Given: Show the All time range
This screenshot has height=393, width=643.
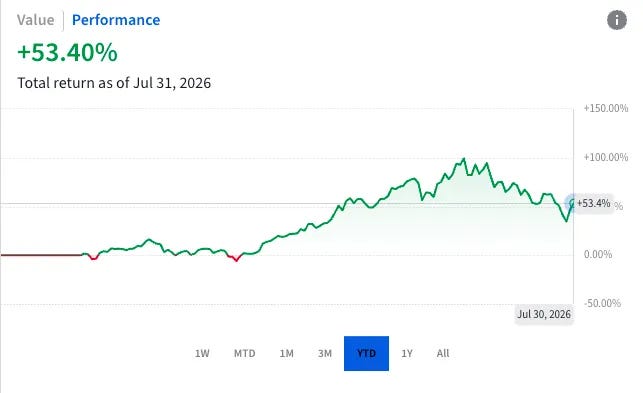Looking at the screenshot, I should [443, 353].
